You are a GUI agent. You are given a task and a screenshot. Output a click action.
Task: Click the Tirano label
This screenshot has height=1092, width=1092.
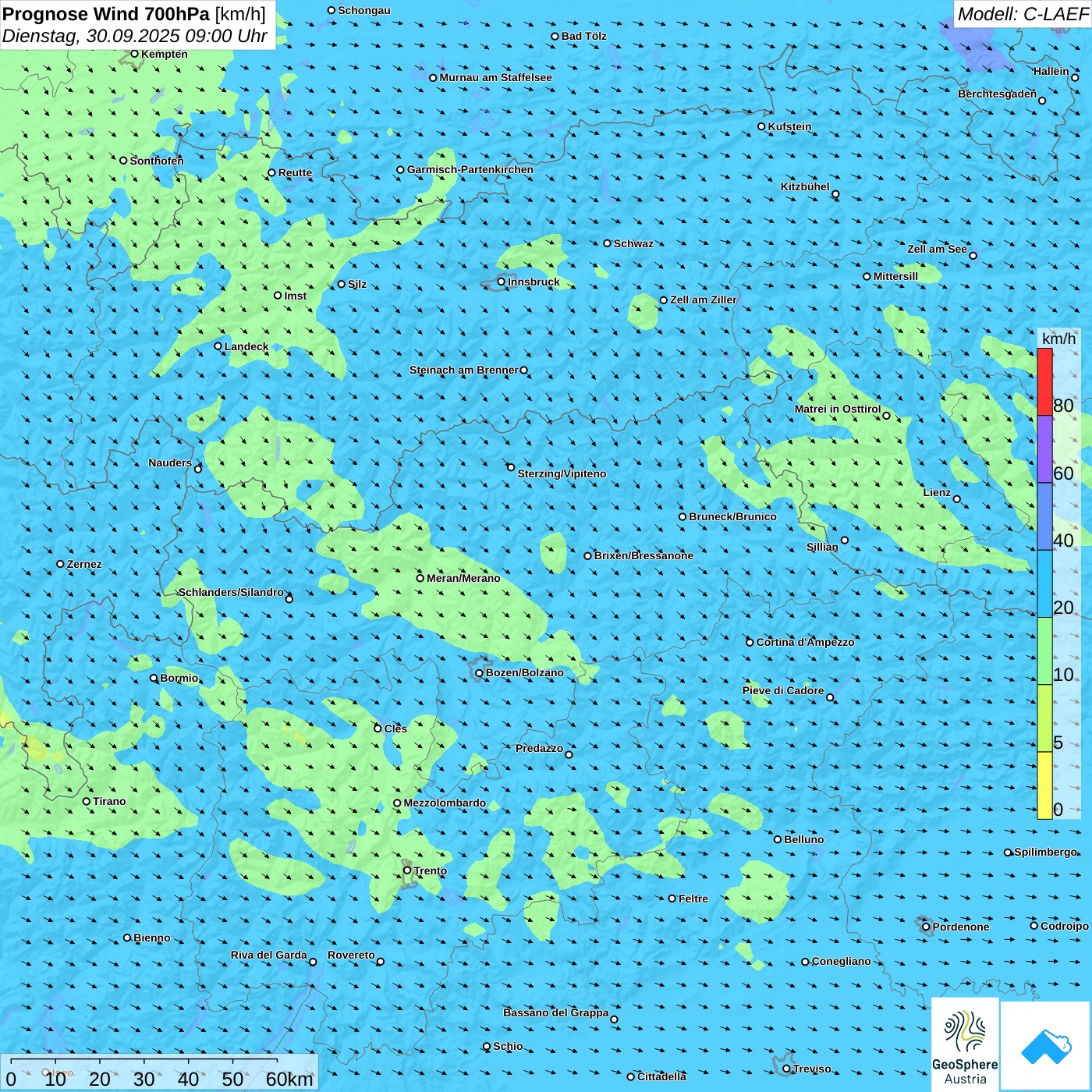pos(109,801)
